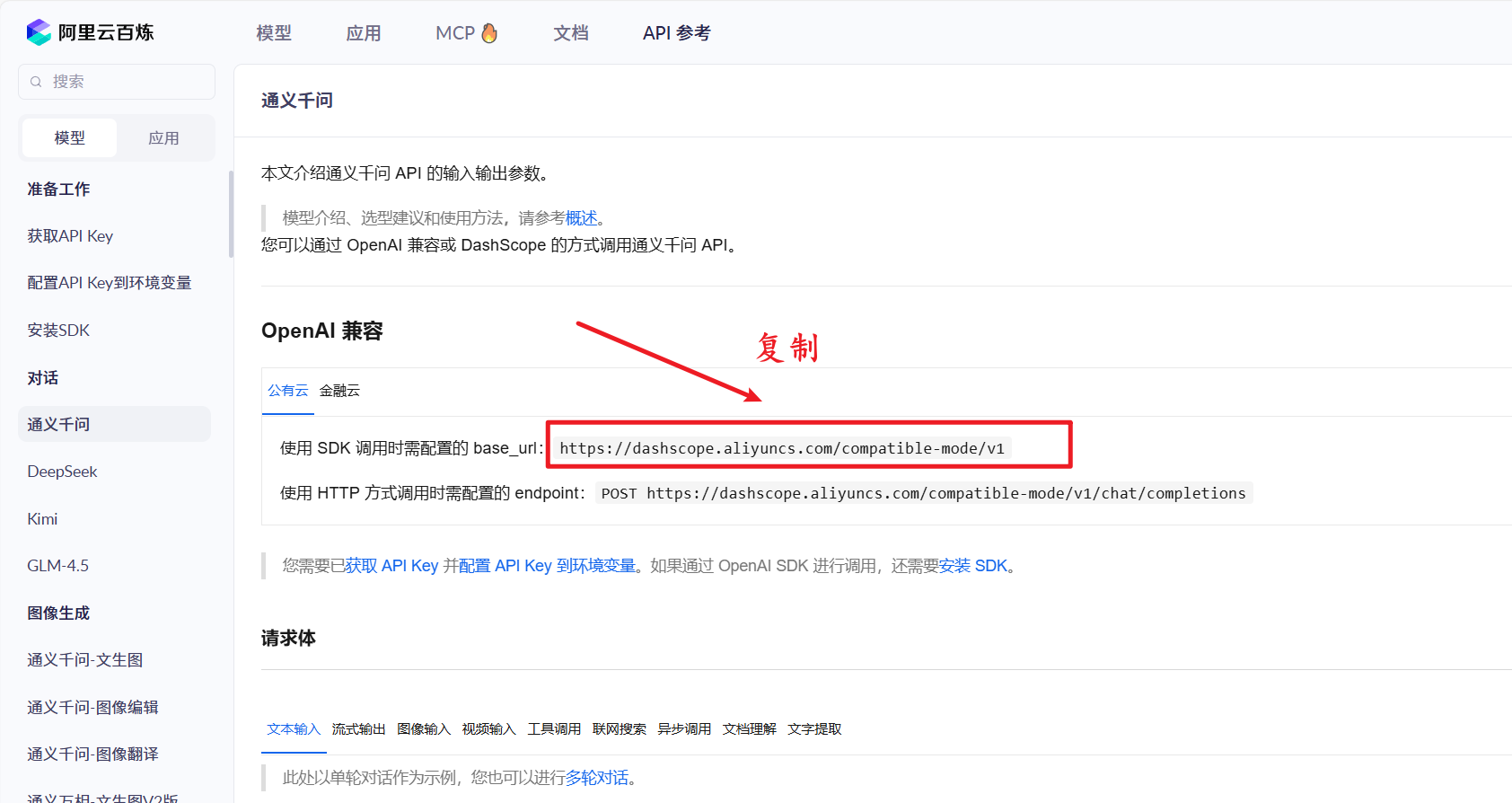Open the DeepSeek sidebar entry
1512x803 pixels.
62,472
